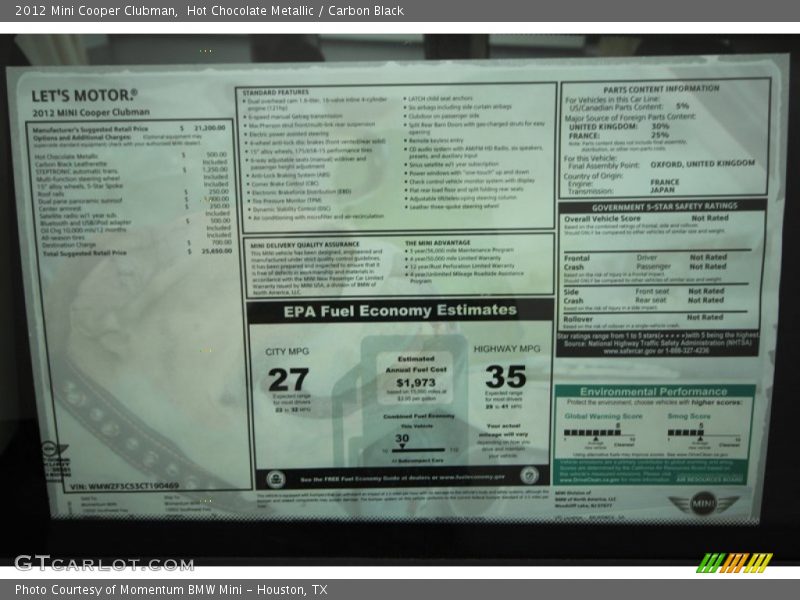800x600 pixels.
Task: Click the LET'S MOTOR heading
Action: point(83,97)
